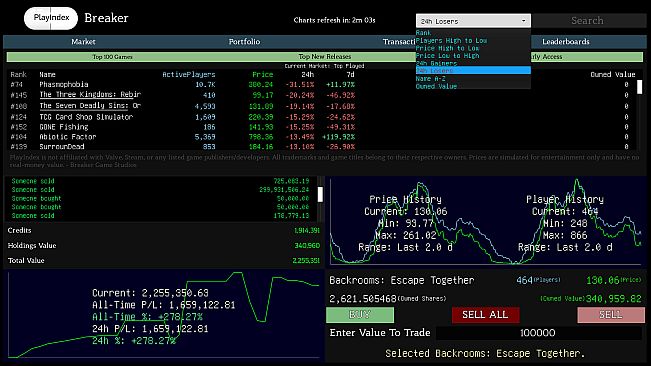651x366 pixels.
Task: Click the green BUY button
Action: click(360, 315)
